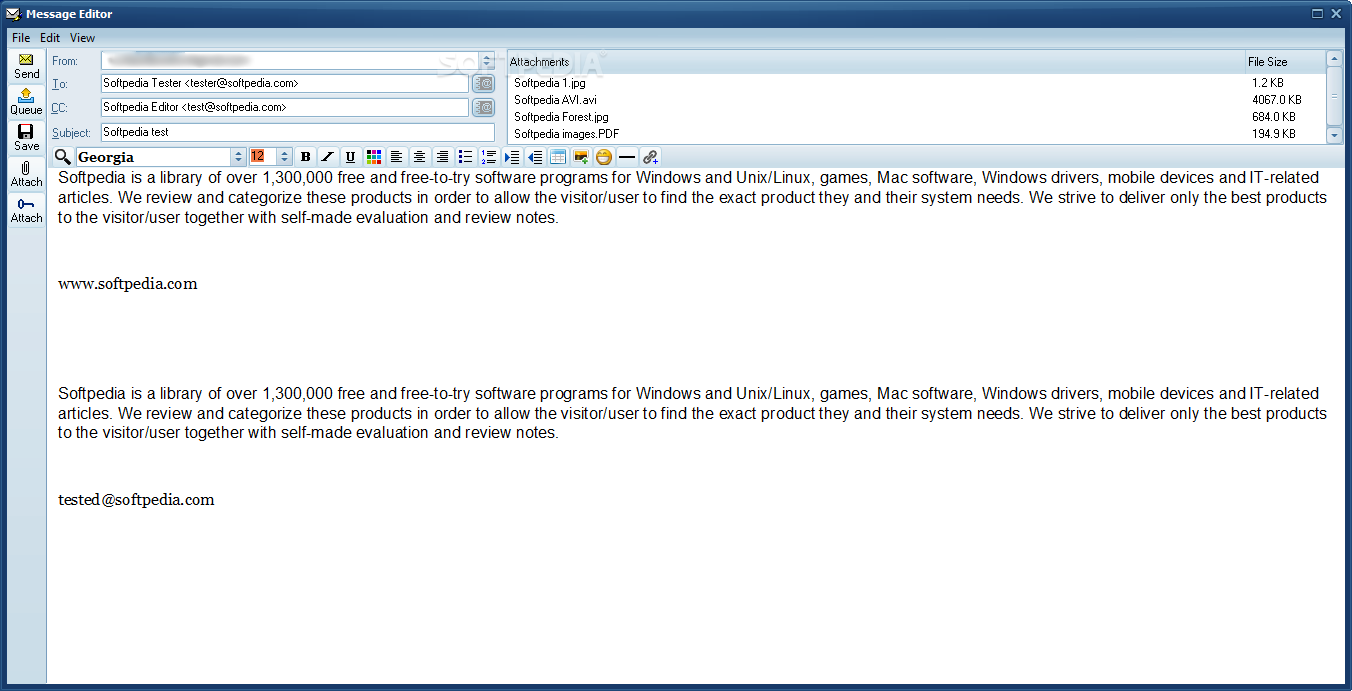Click the 4067.0 KB file size value
Screen dimensions: 1352x691
pos(1276,100)
